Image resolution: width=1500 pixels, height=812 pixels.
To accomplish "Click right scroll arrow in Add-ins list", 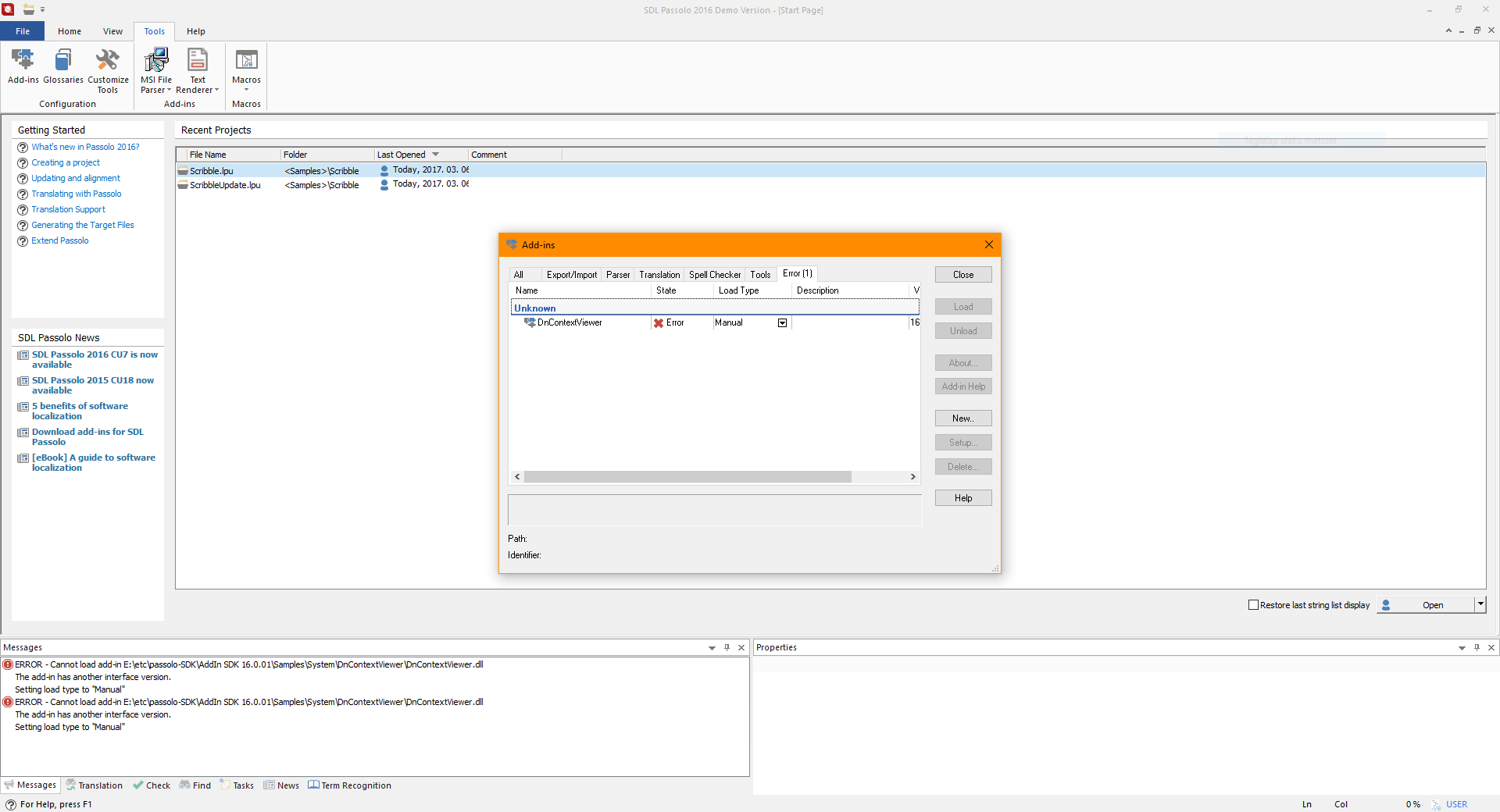I will point(912,477).
